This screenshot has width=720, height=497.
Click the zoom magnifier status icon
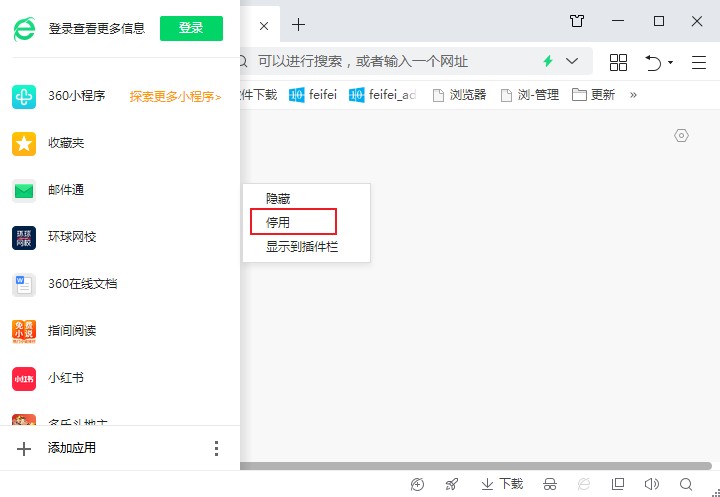click(x=686, y=484)
